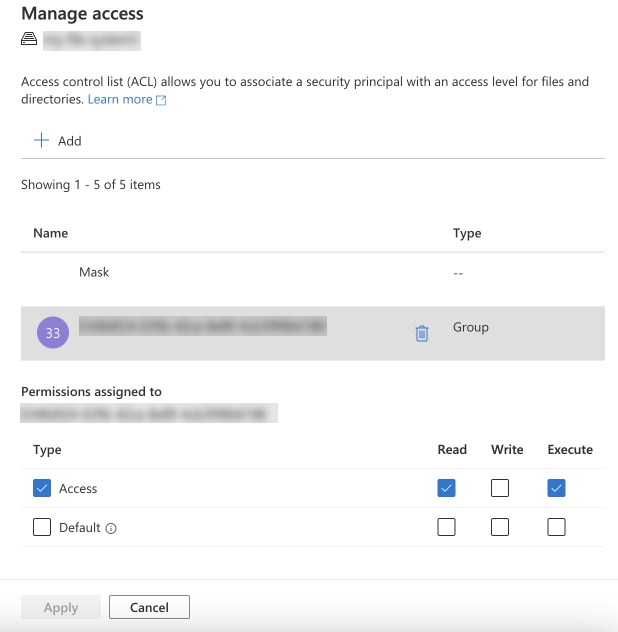Open the Learn more link
This screenshot has width=618, height=632.
120,100
